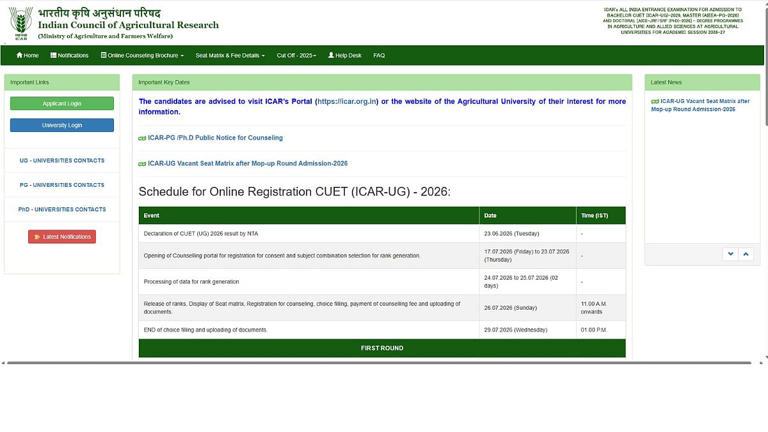Image resolution: width=768 pixels, height=432 pixels.
Task: Click the new-badge icon beside ICAR-UG Vacant Seat notice
Action: pyautogui.click(x=142, y=164)
